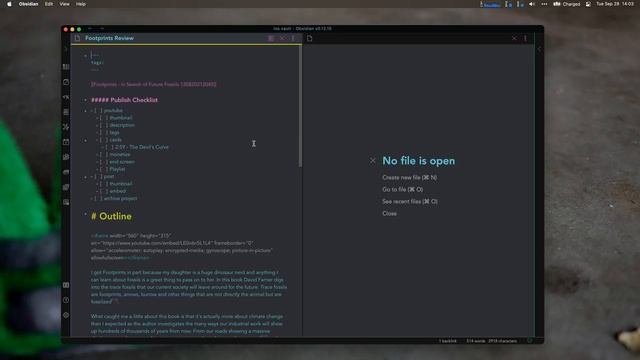This screenshot has height=360, width=640.
Task: Click See recent files in the empty pane
Action: (410, 201)
